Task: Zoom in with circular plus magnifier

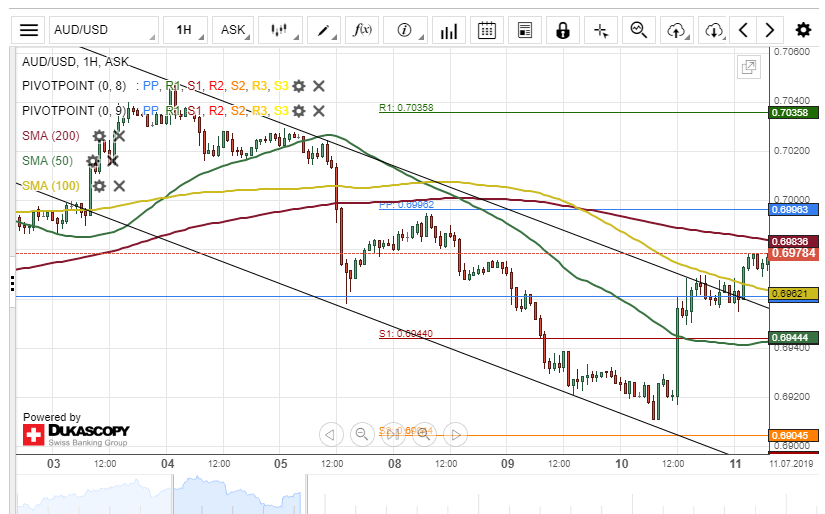Action: [x=424, y=435]
